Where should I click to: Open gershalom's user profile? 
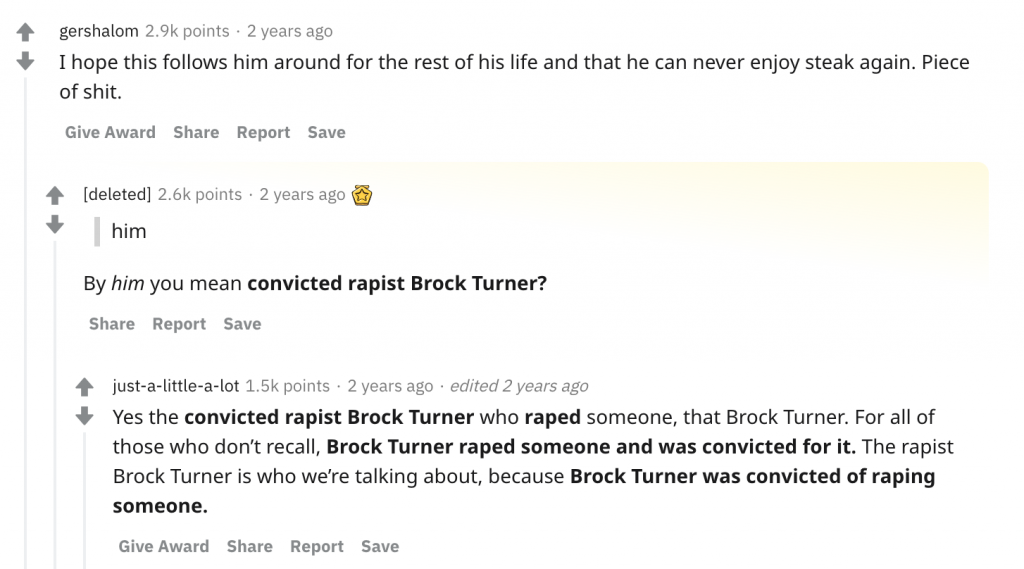(x=99, y=31)
